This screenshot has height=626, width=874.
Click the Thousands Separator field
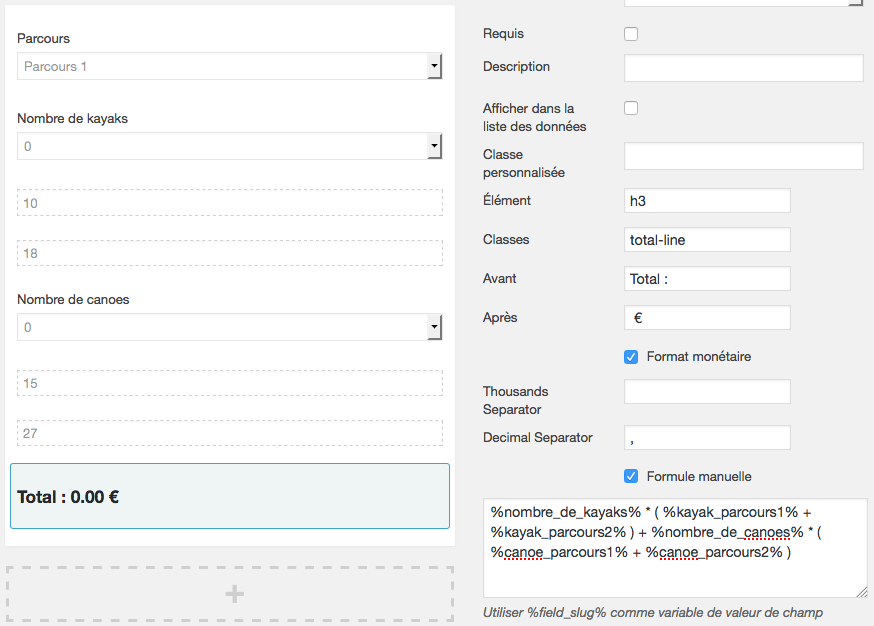click(x=707, y=391)
